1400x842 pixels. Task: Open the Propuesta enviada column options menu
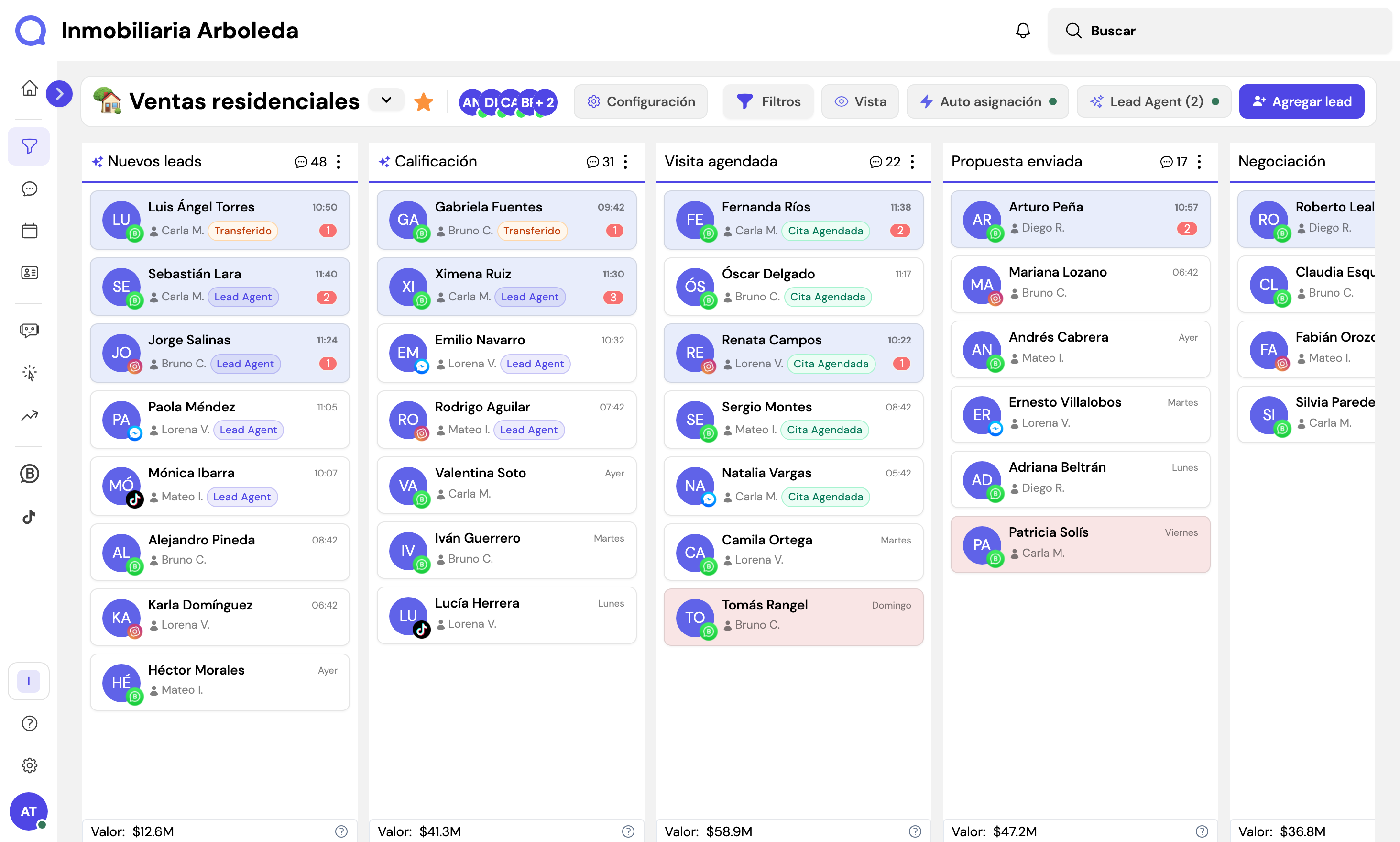pyautogui.click(x=1199, y=162)
